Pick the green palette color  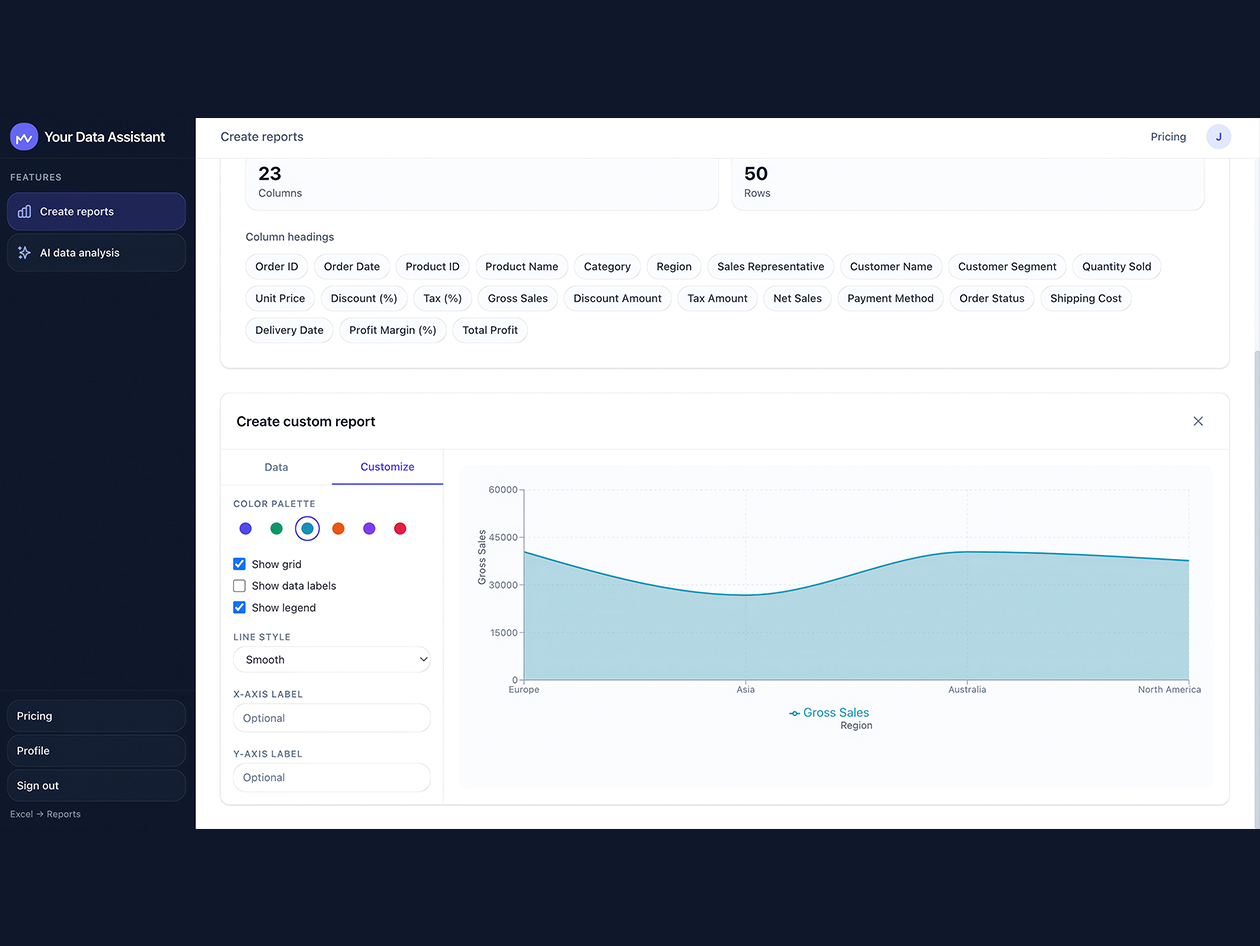point(276,528)
